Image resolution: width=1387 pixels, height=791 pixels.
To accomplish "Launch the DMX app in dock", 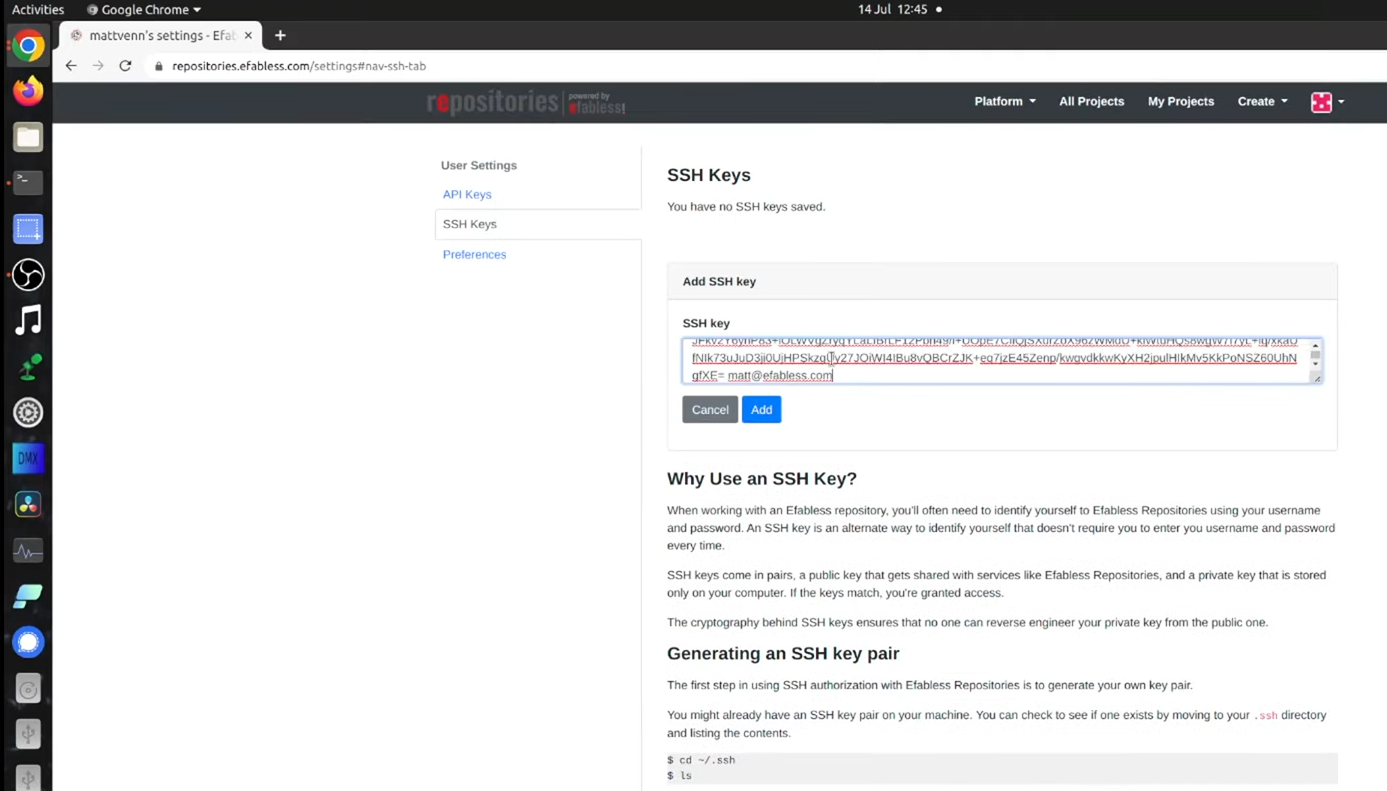I will pyautogui.click(x=28, y=458).
